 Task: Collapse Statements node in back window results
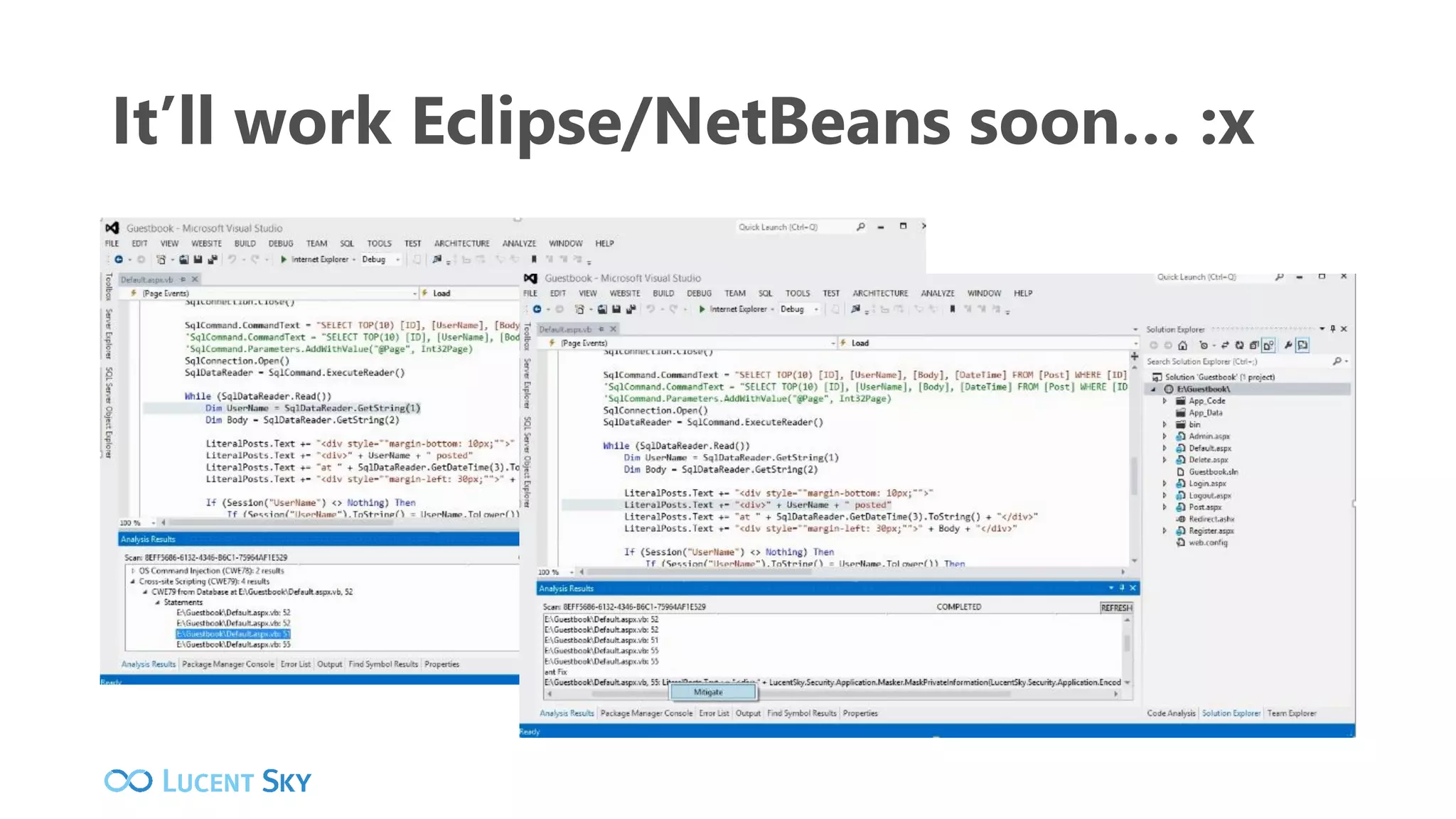pyautogui.click(x=157, y=602)
